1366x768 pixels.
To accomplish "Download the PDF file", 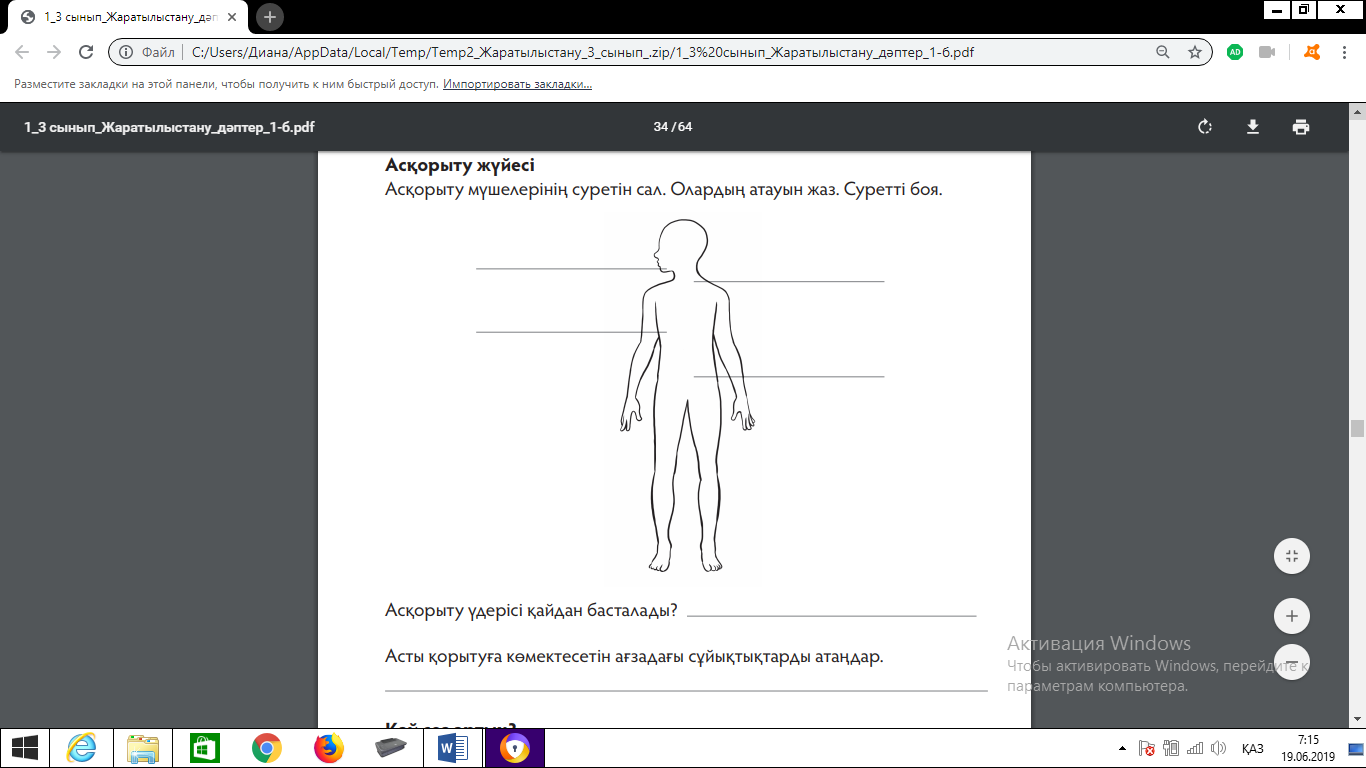I will click(1252, 127).
